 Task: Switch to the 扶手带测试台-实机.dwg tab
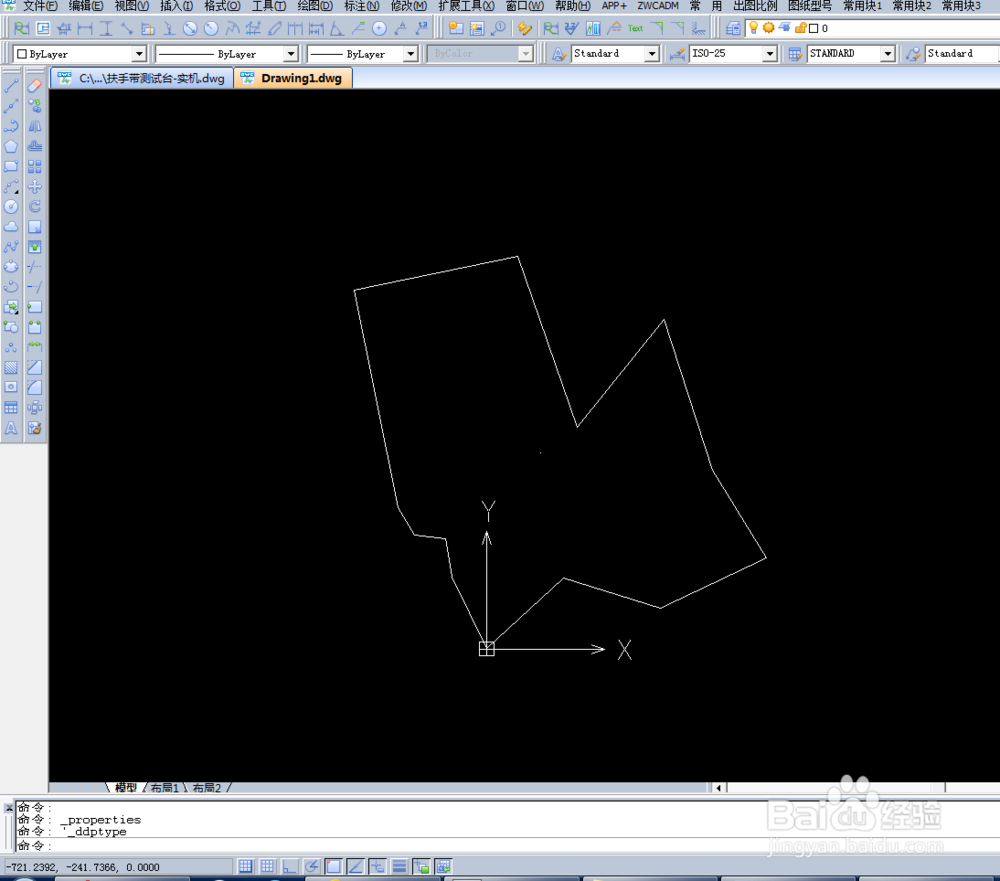coord(141,78)
